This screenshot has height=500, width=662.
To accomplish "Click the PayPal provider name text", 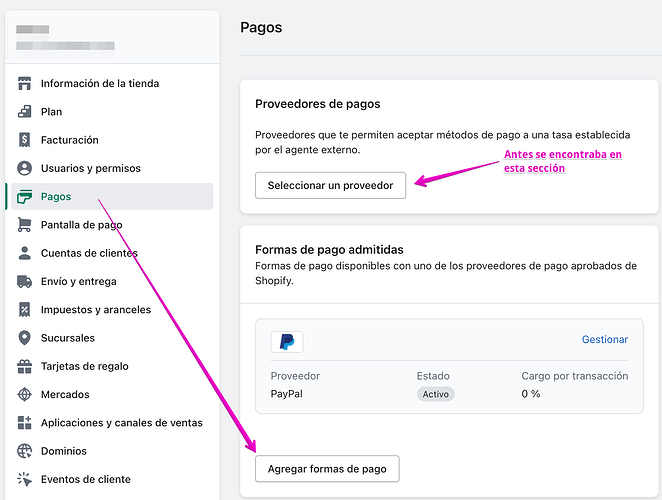I will 287,394.
